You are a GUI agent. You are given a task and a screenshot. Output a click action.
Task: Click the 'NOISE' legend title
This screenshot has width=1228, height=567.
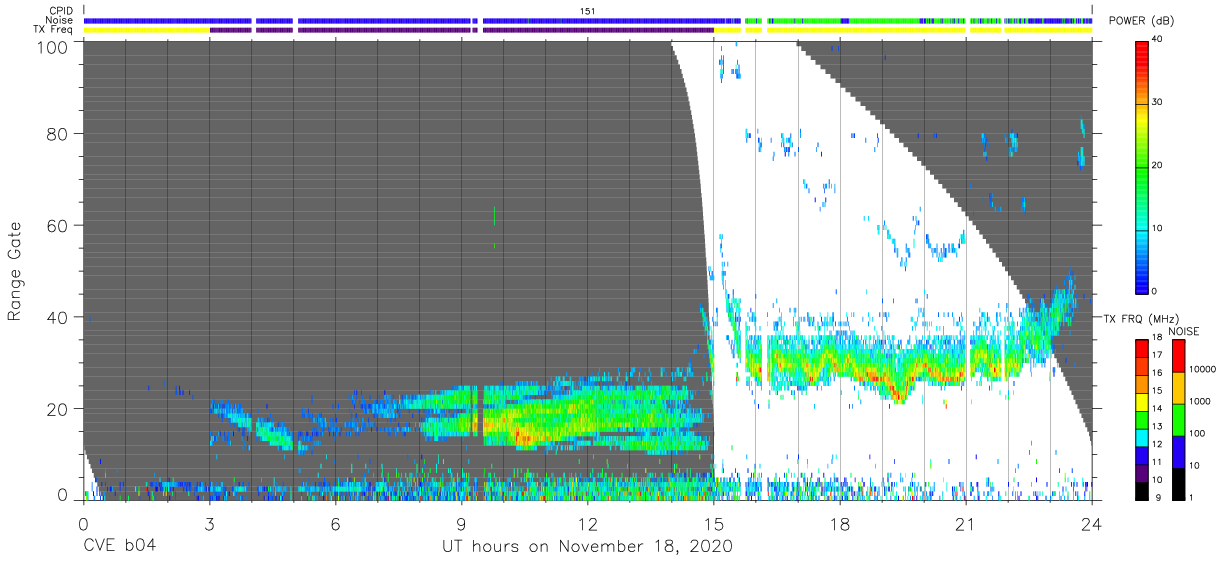click(x=1184, y=331)
